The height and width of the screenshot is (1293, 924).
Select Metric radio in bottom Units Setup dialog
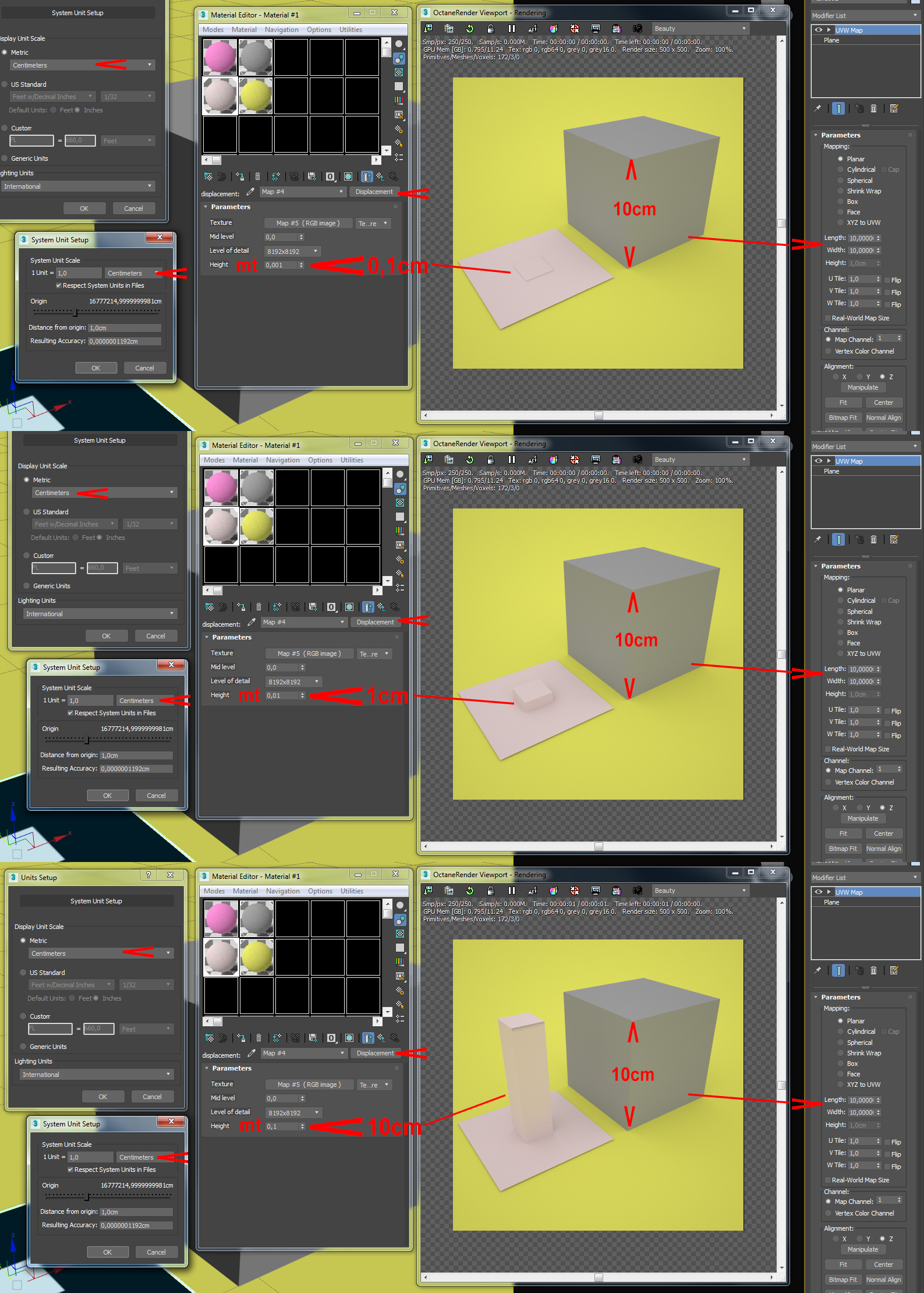23,941
